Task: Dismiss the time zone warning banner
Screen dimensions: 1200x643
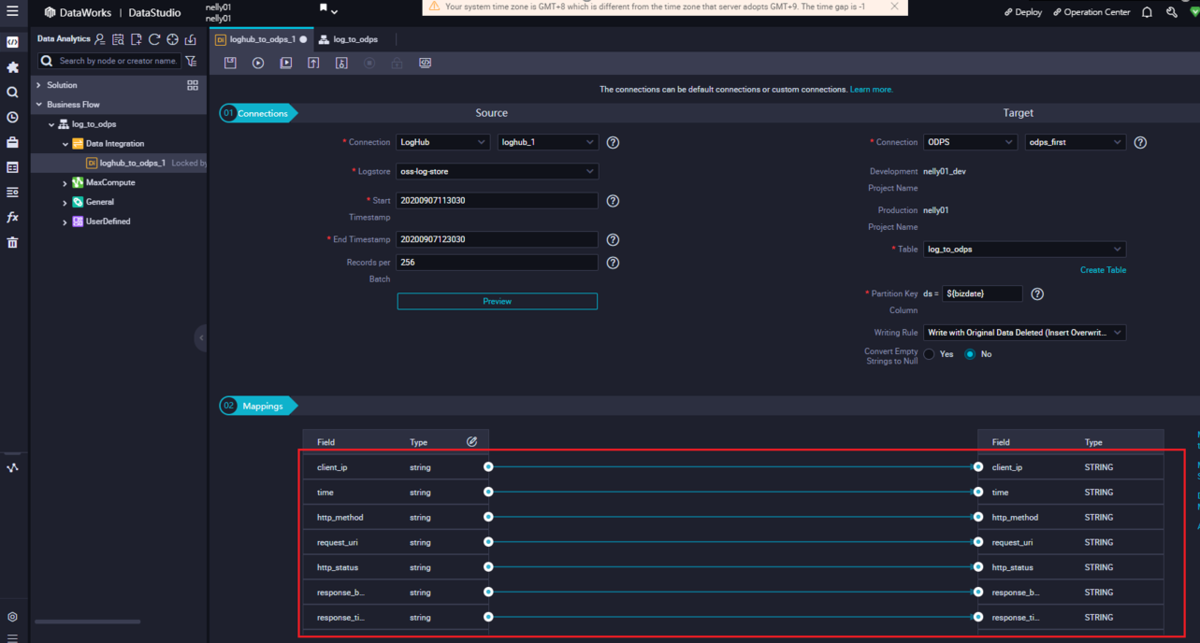Action: [x=894, y=6]
